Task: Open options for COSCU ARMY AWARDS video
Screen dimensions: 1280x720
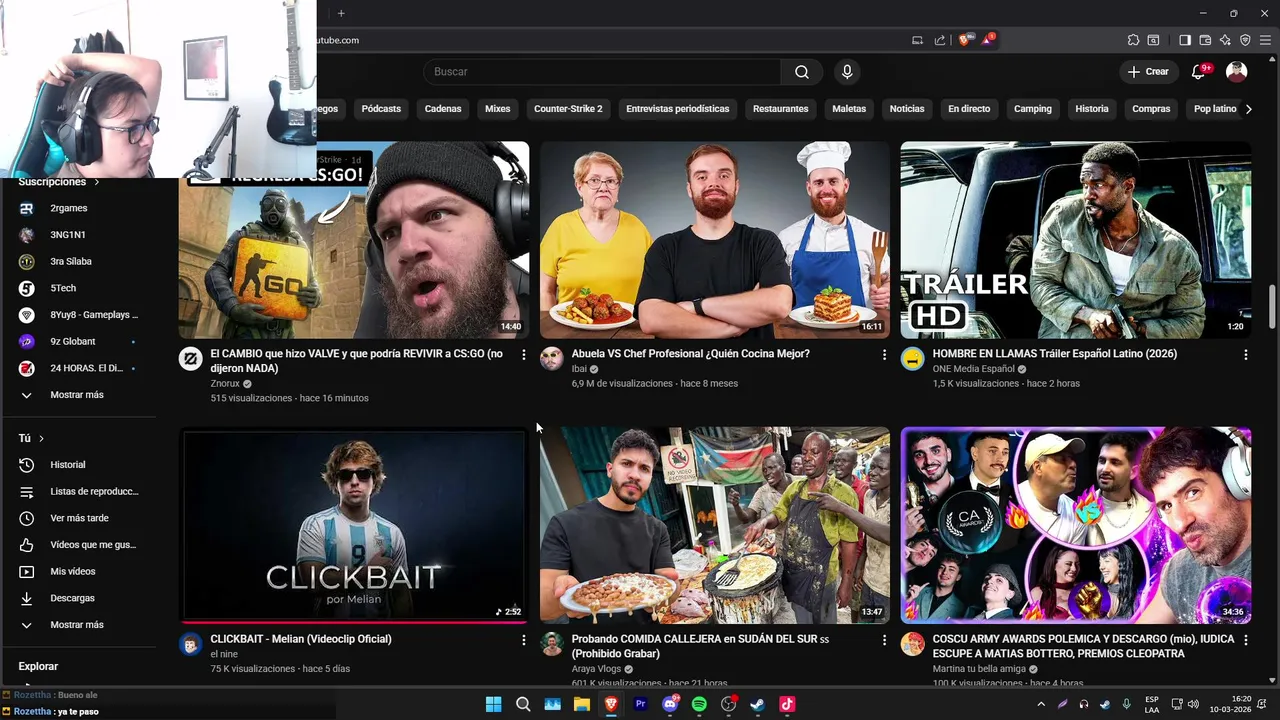Action: pyautogui.click(x=1245, y=640)
